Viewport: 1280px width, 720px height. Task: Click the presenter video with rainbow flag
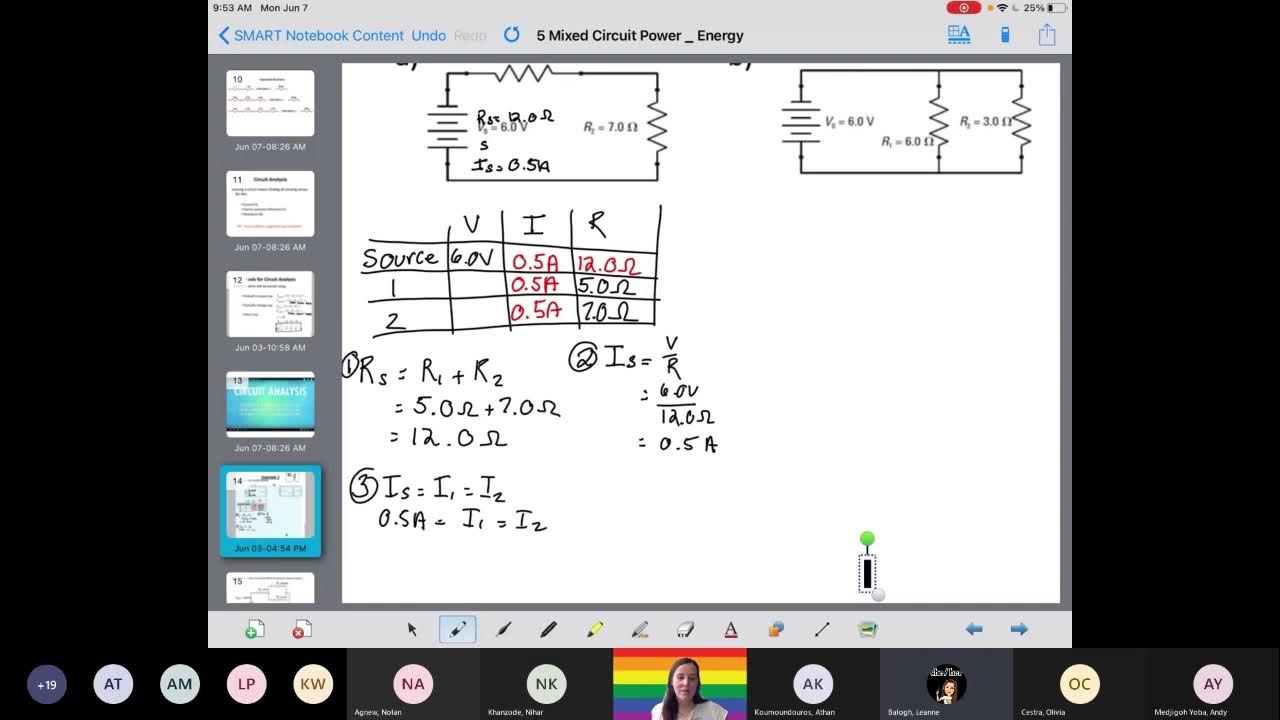tap(680, 684)
